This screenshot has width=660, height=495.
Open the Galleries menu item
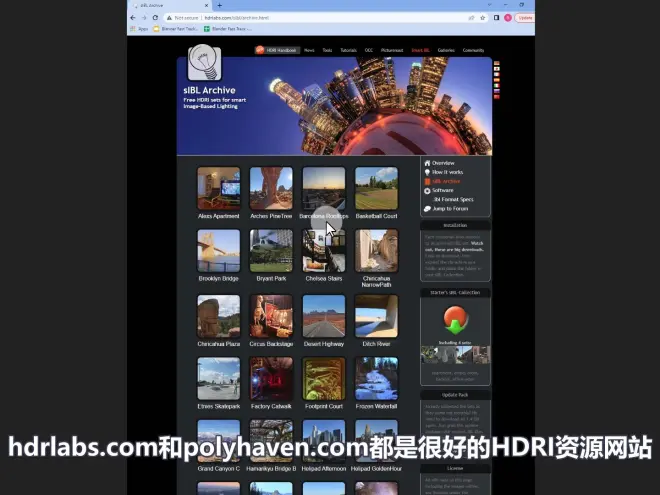[446, 50]
